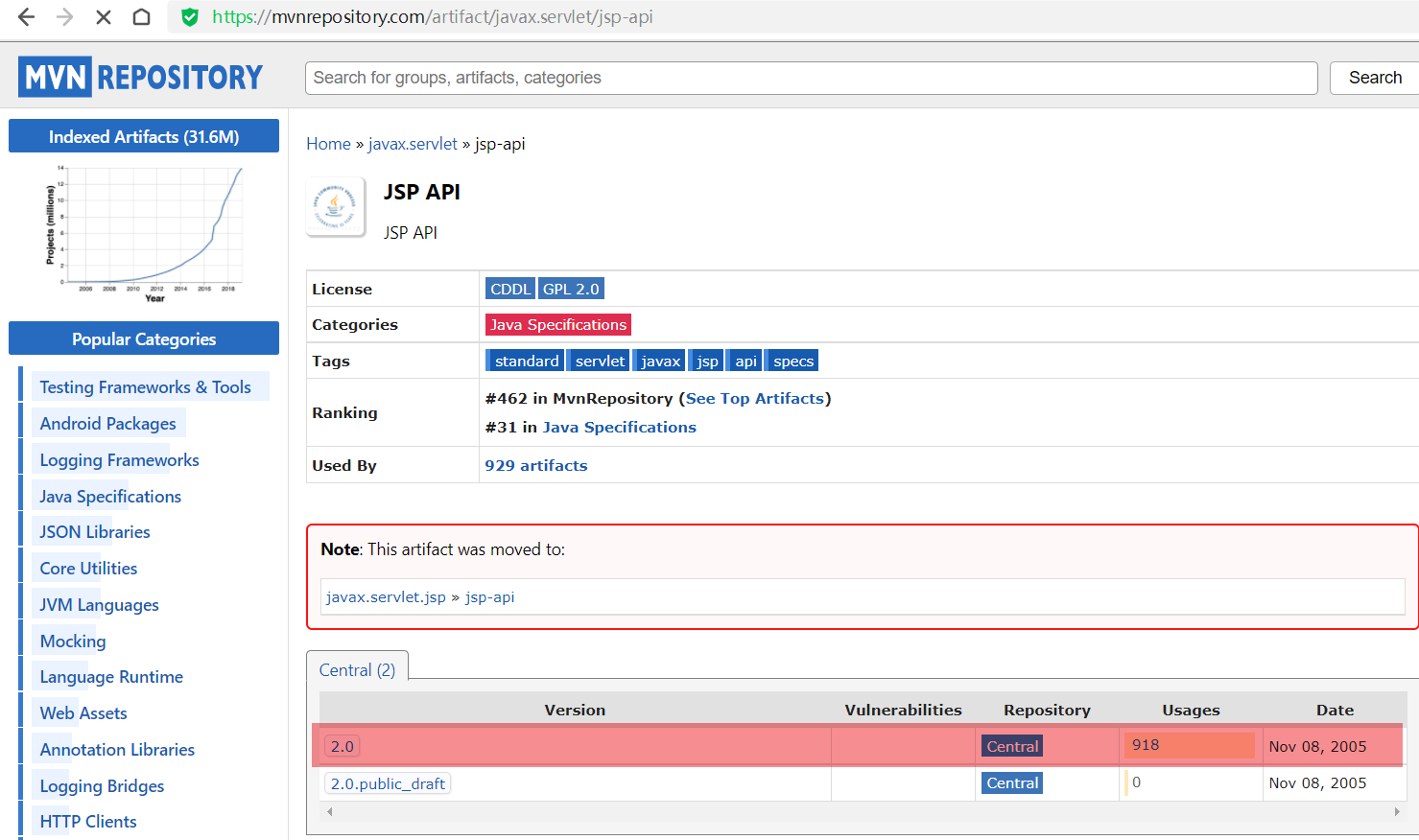Click the indexed artifacts growth chart
Image resolution: width=1419 pixels, height=840 pixels.
144,234
